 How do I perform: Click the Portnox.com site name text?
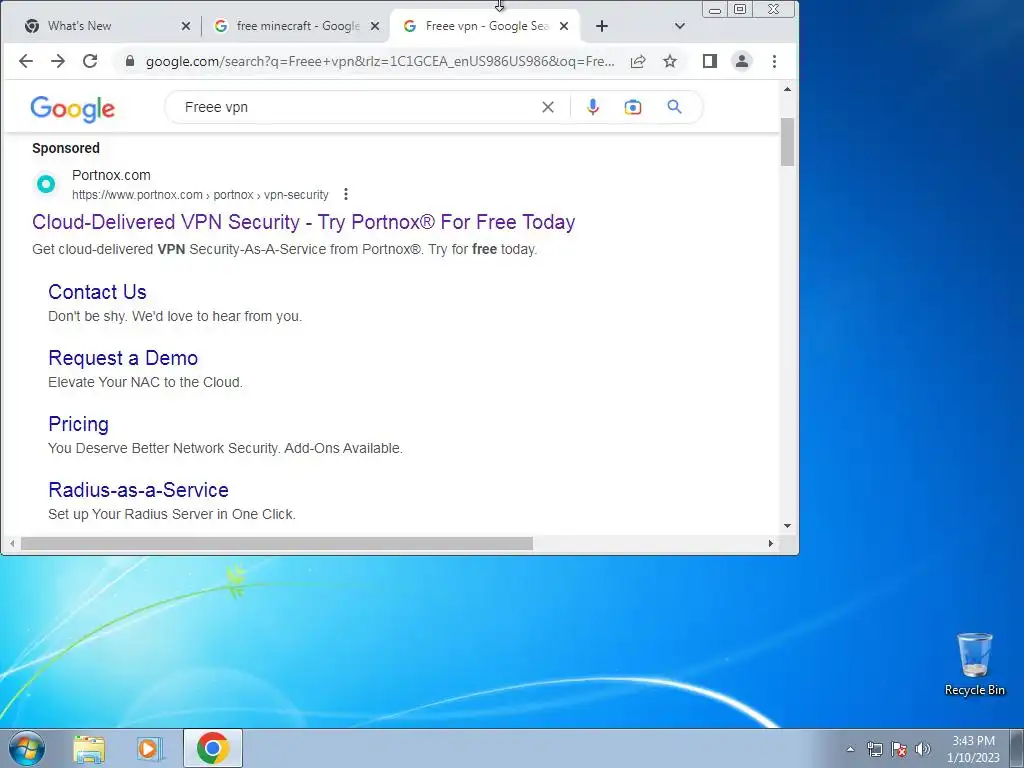111,175
